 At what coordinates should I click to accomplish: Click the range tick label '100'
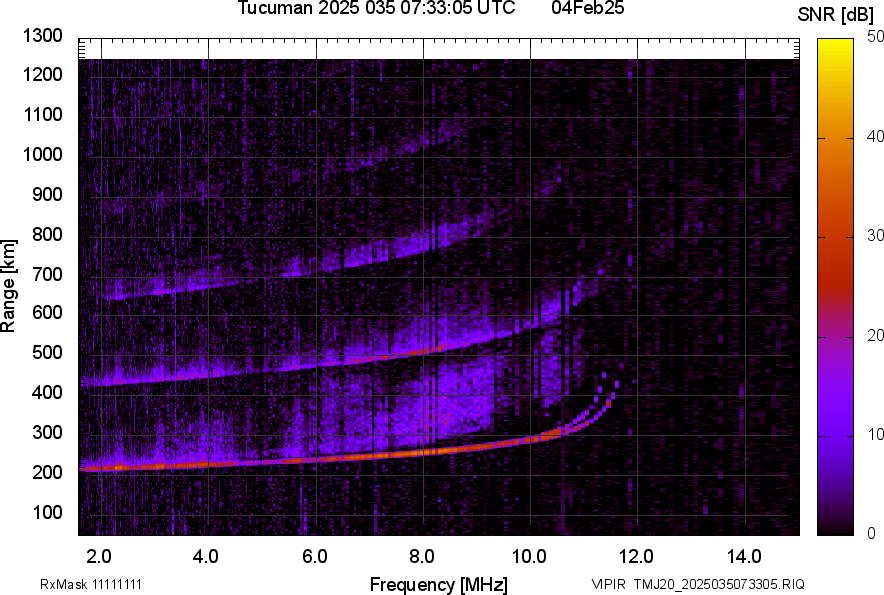(x=47, y=513)
